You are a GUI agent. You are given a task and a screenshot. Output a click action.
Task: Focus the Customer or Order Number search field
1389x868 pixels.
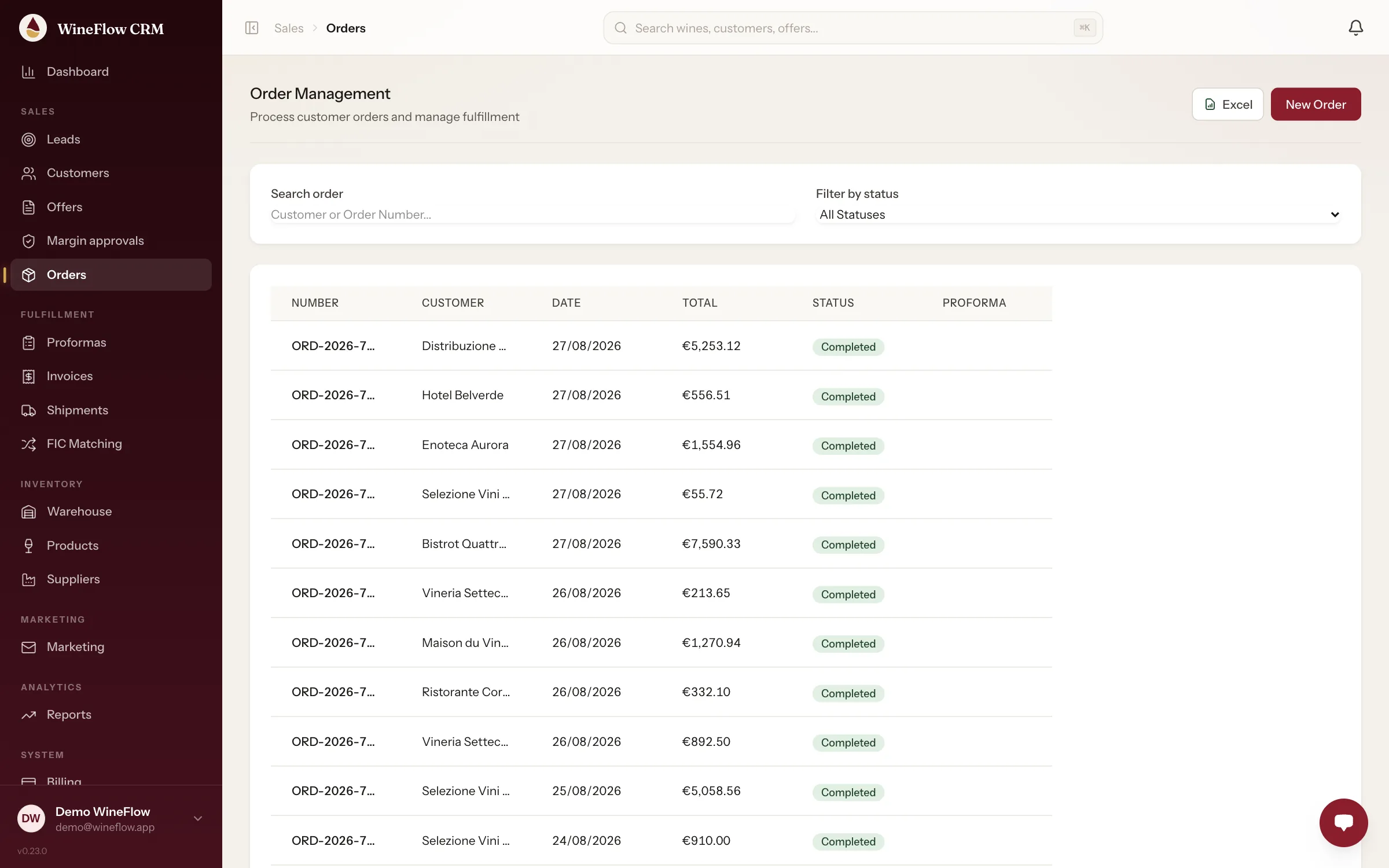pos(533,215)
